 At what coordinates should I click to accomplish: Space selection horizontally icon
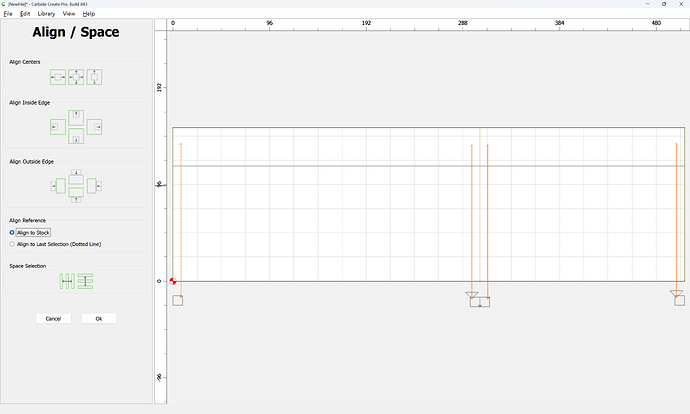(67, 281)
